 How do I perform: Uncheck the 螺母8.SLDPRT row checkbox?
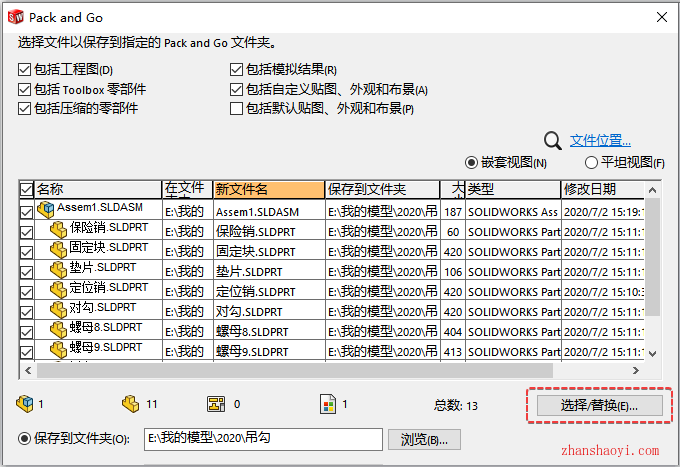tap(26, 332)
